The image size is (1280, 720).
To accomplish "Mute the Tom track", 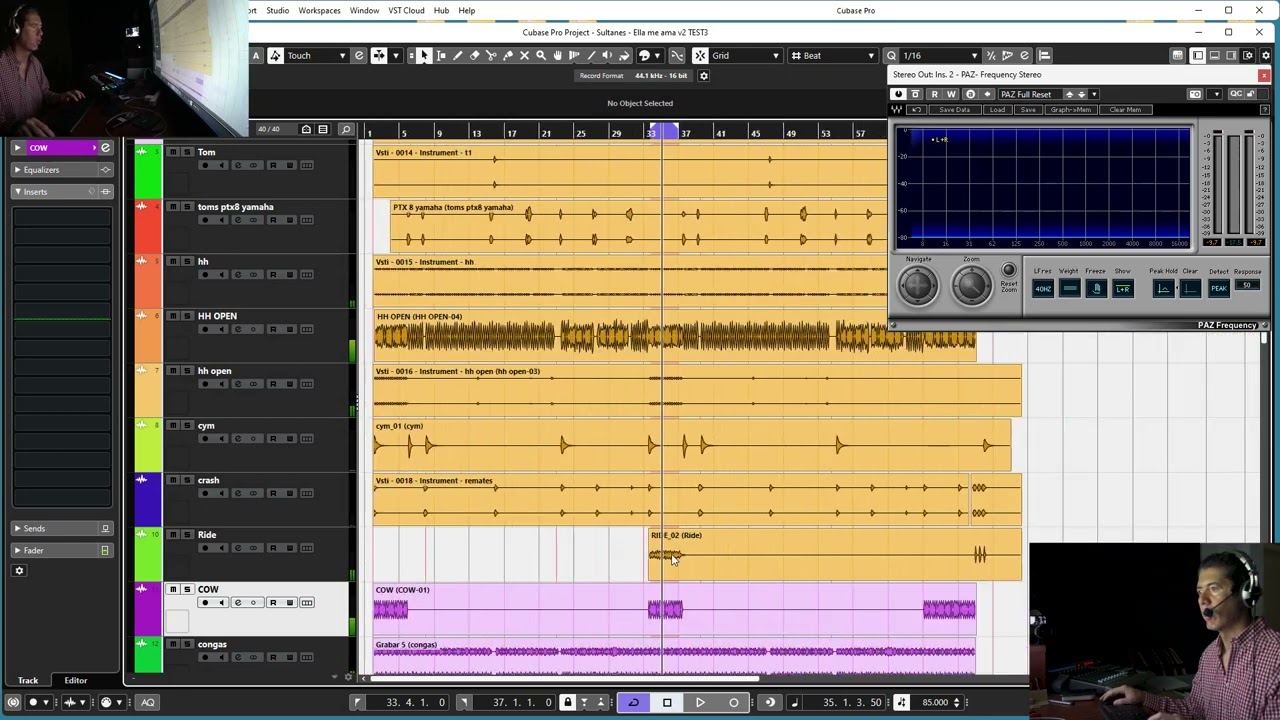I will 173,152.
